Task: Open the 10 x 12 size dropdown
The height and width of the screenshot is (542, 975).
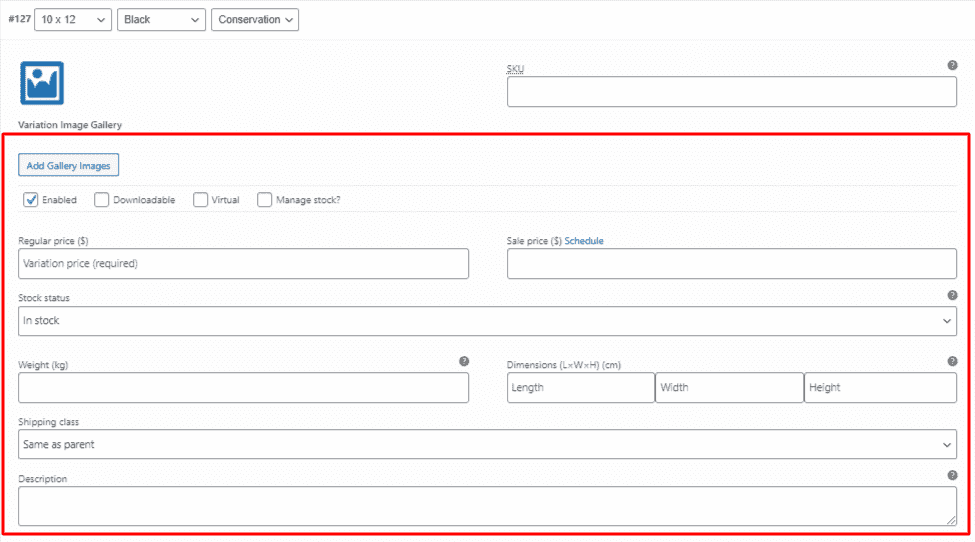Action: [73, 19]
